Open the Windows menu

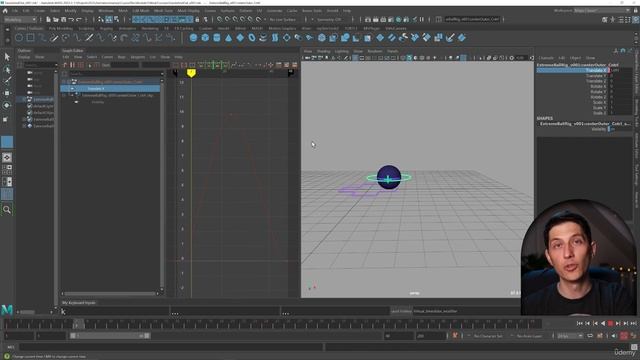106,11
